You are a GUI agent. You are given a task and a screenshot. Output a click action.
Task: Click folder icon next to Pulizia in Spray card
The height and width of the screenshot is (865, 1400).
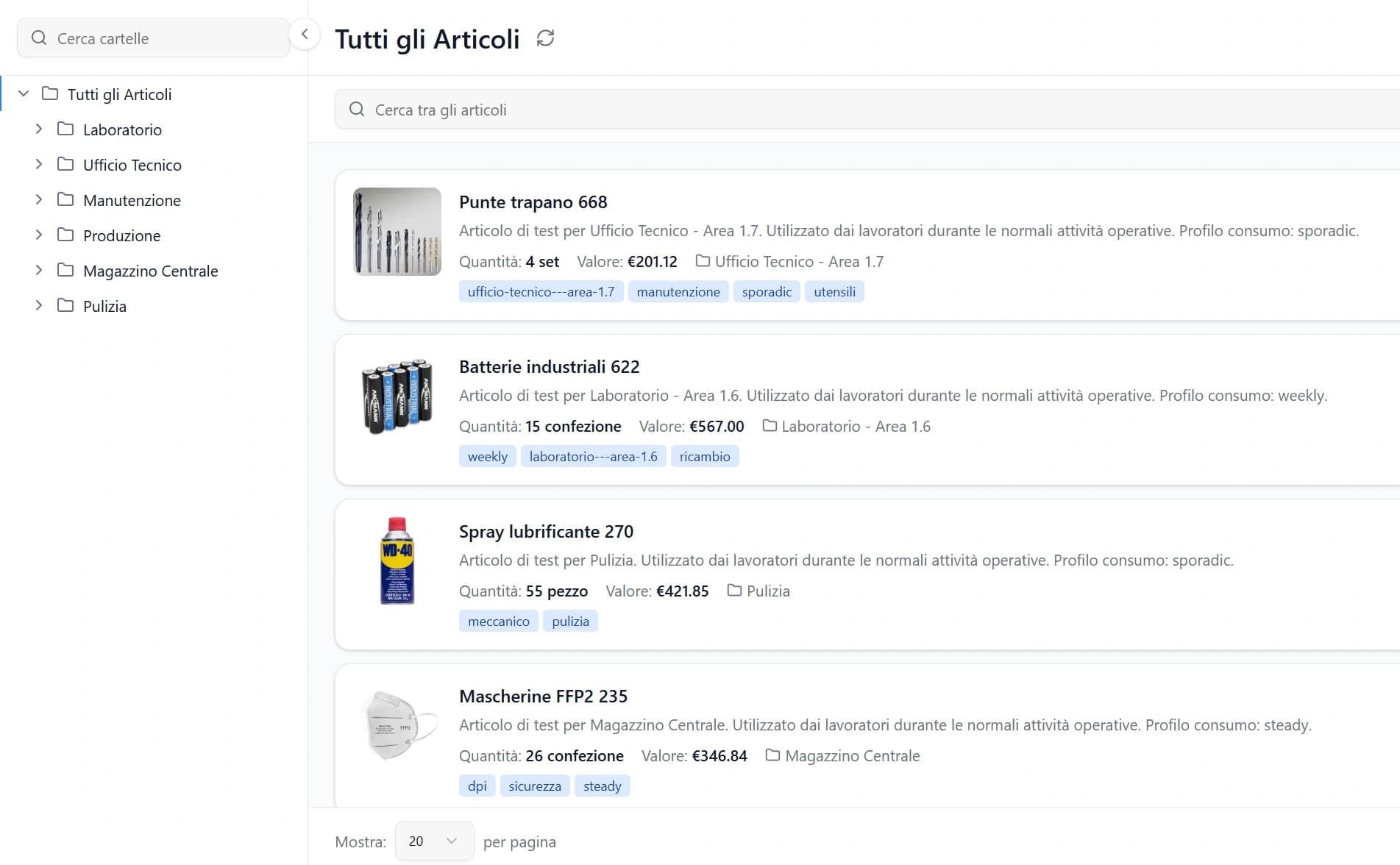point(734,590)
